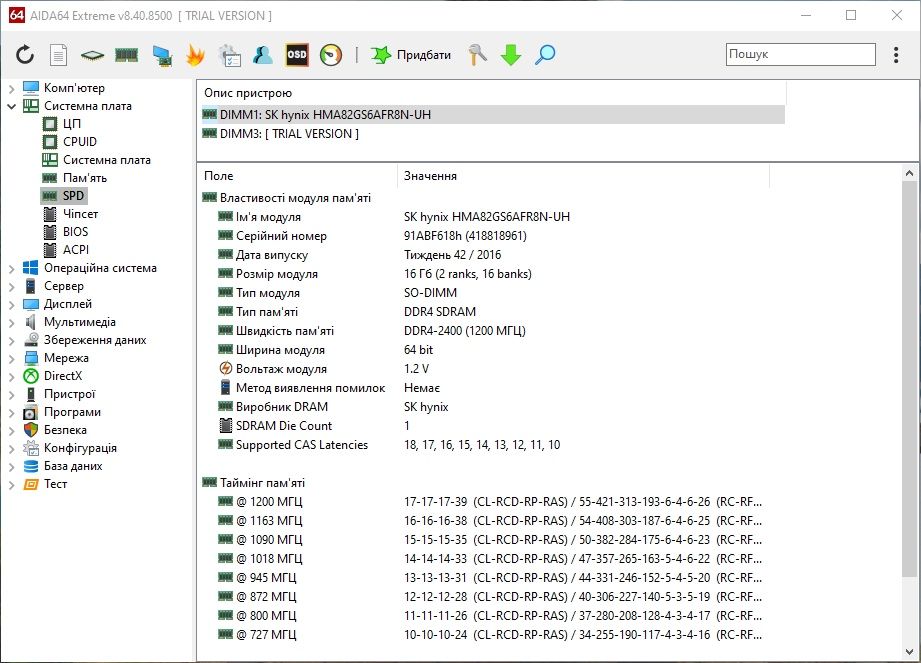Start the flame stability test icon
The image size is (921, 663).
195,55
